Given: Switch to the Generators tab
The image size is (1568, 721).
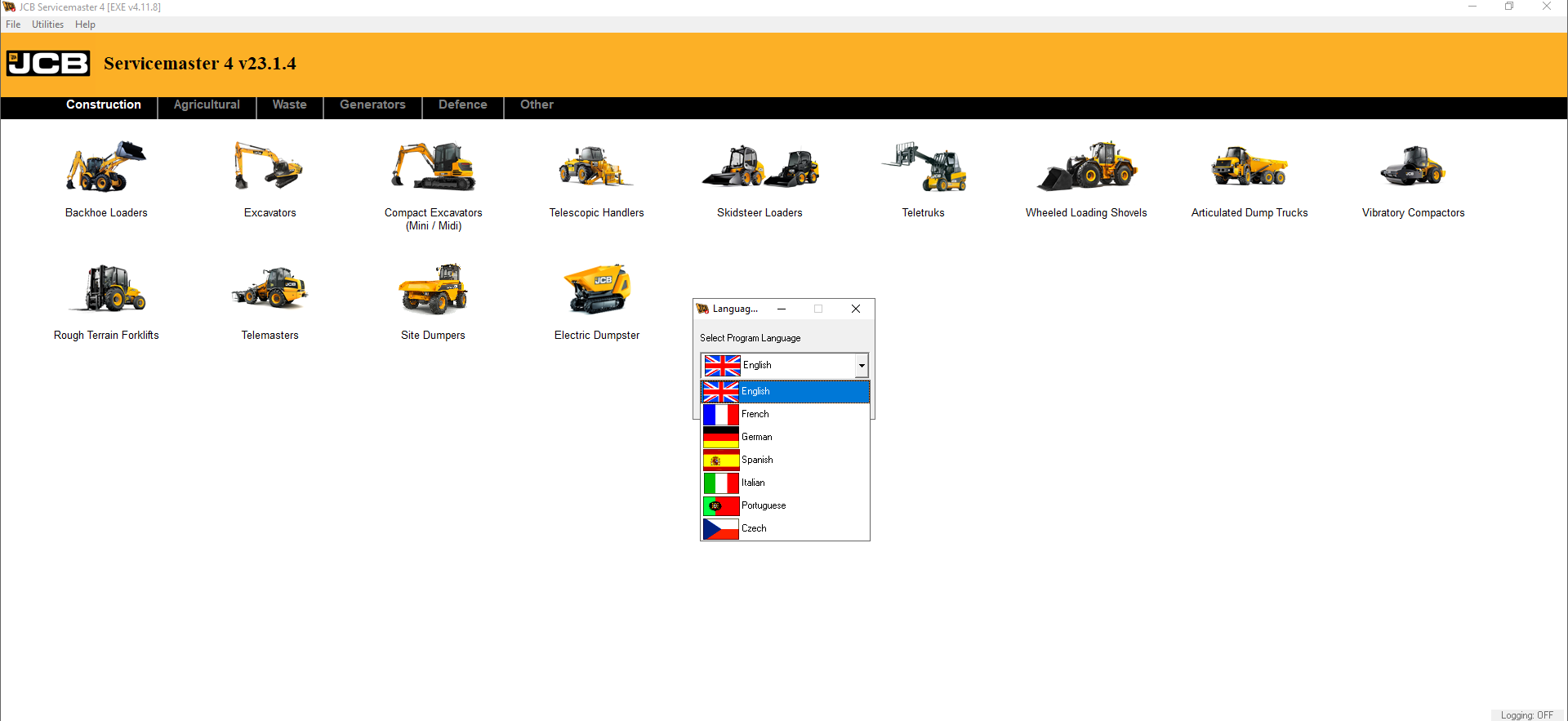Looking at the screenshot, I should 372,105.
